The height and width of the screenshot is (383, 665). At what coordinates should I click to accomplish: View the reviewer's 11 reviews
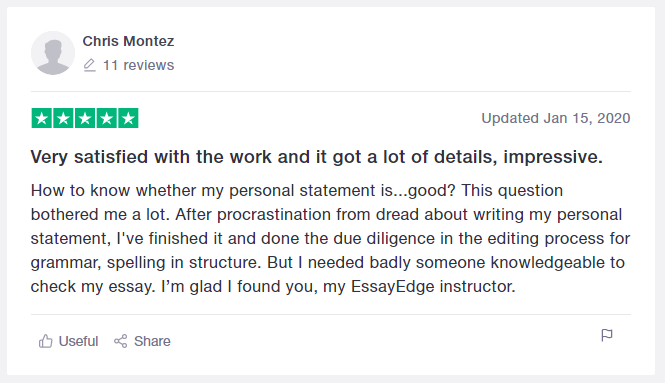[x=138, y=65]
